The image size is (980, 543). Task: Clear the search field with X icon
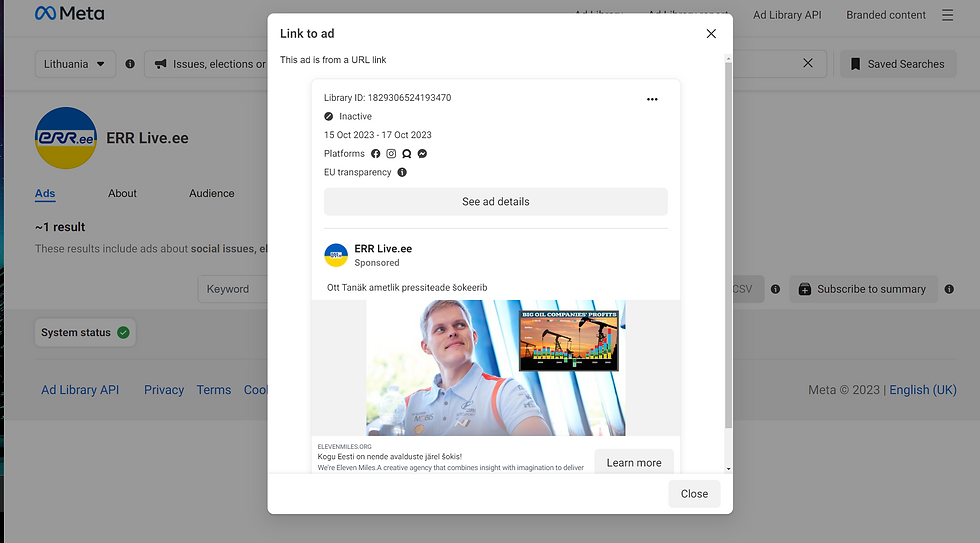(x=808, y=63)
